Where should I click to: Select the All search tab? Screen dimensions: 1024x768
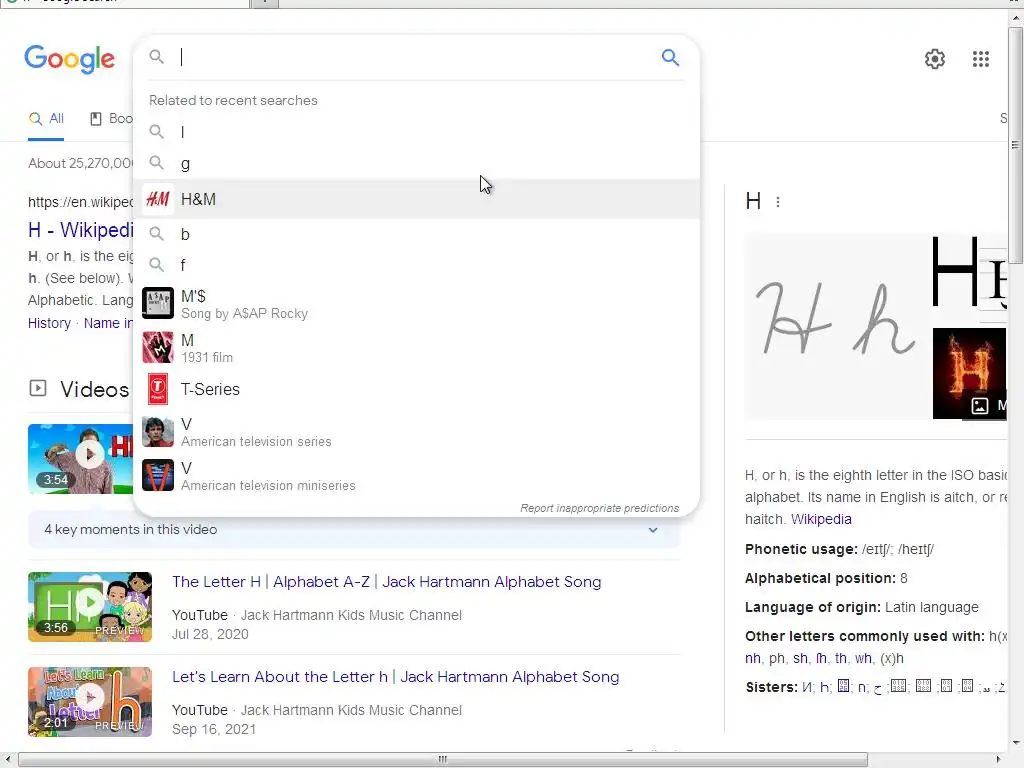point(46,119)
